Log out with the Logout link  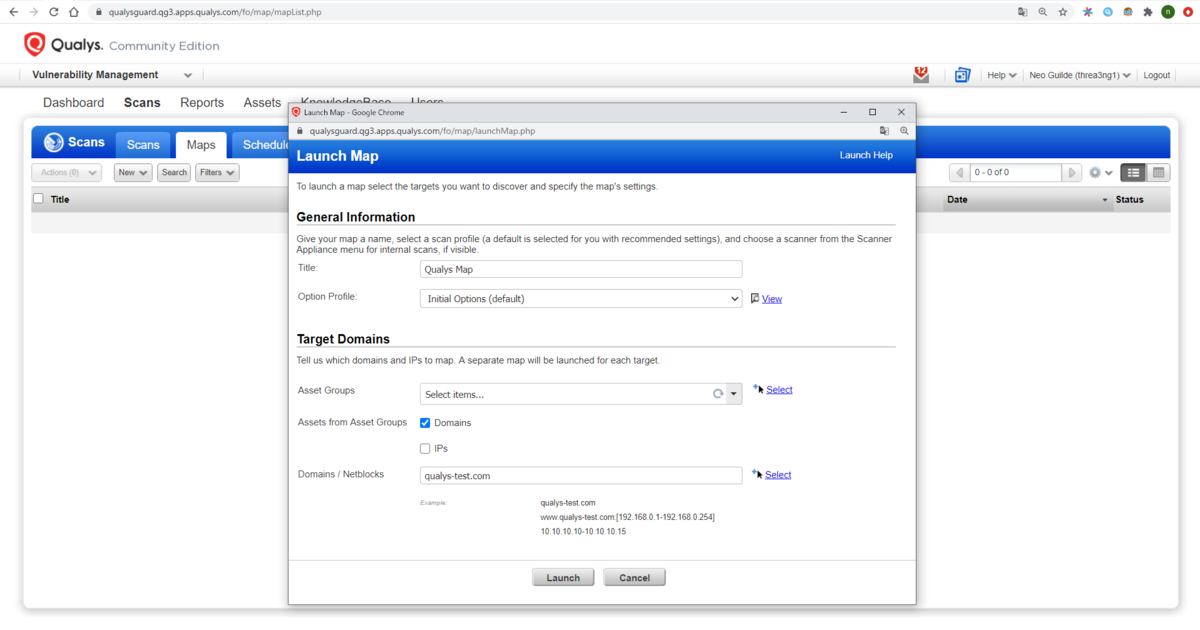tap(1157, 75)
